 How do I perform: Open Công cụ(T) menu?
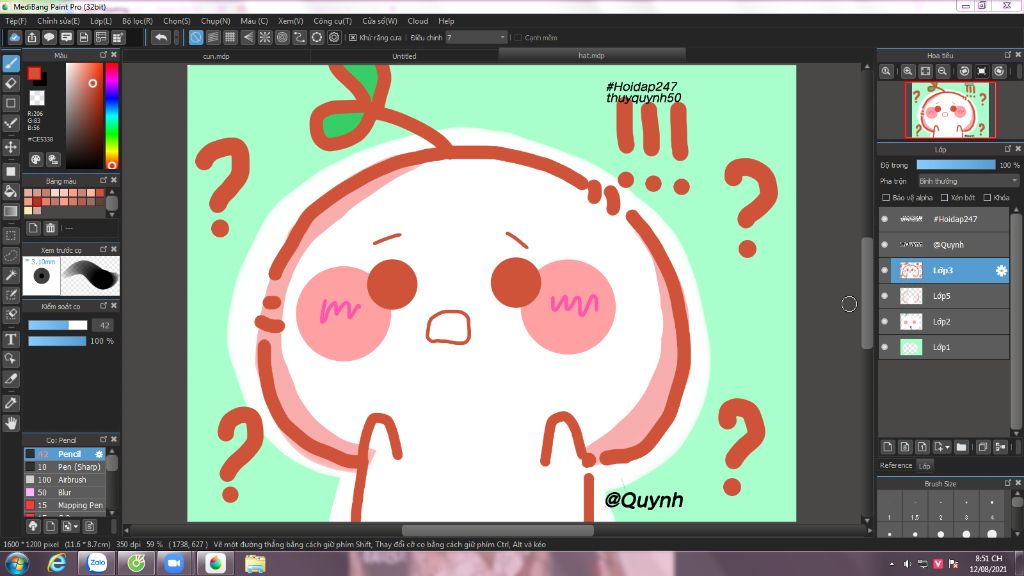(332, 21)
